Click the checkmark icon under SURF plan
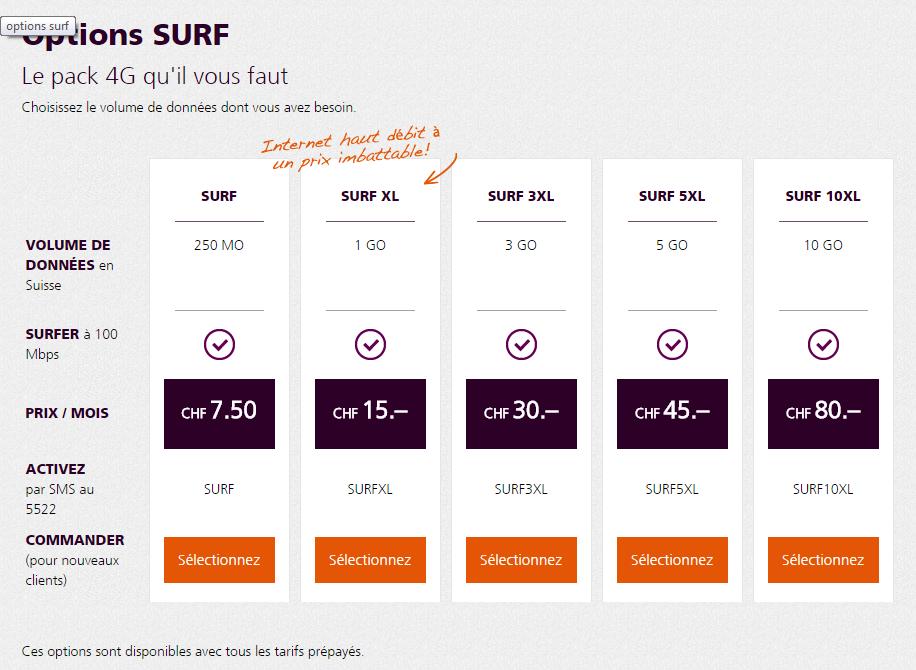Viewport: 916px width, 670px height. (x=219, y=344)
